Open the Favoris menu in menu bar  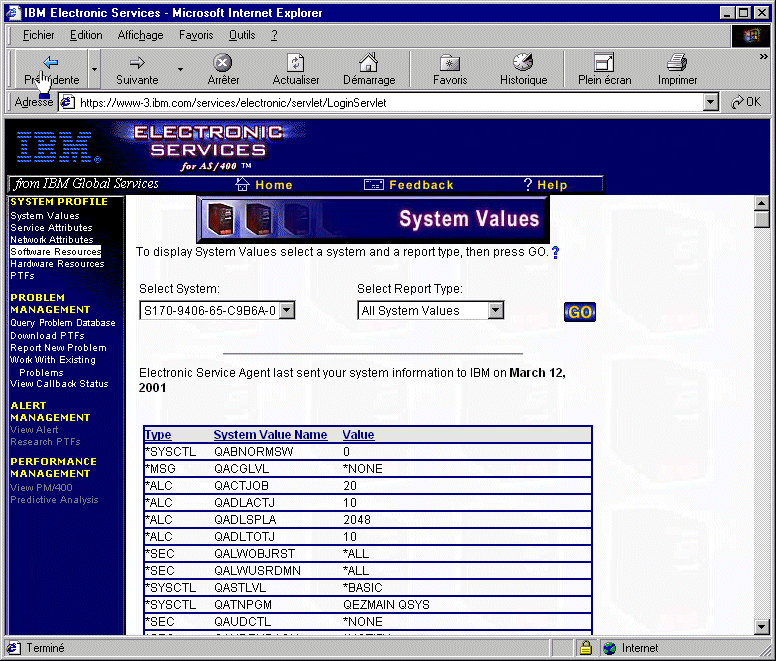pyautogui.click(x=196, y=35)
